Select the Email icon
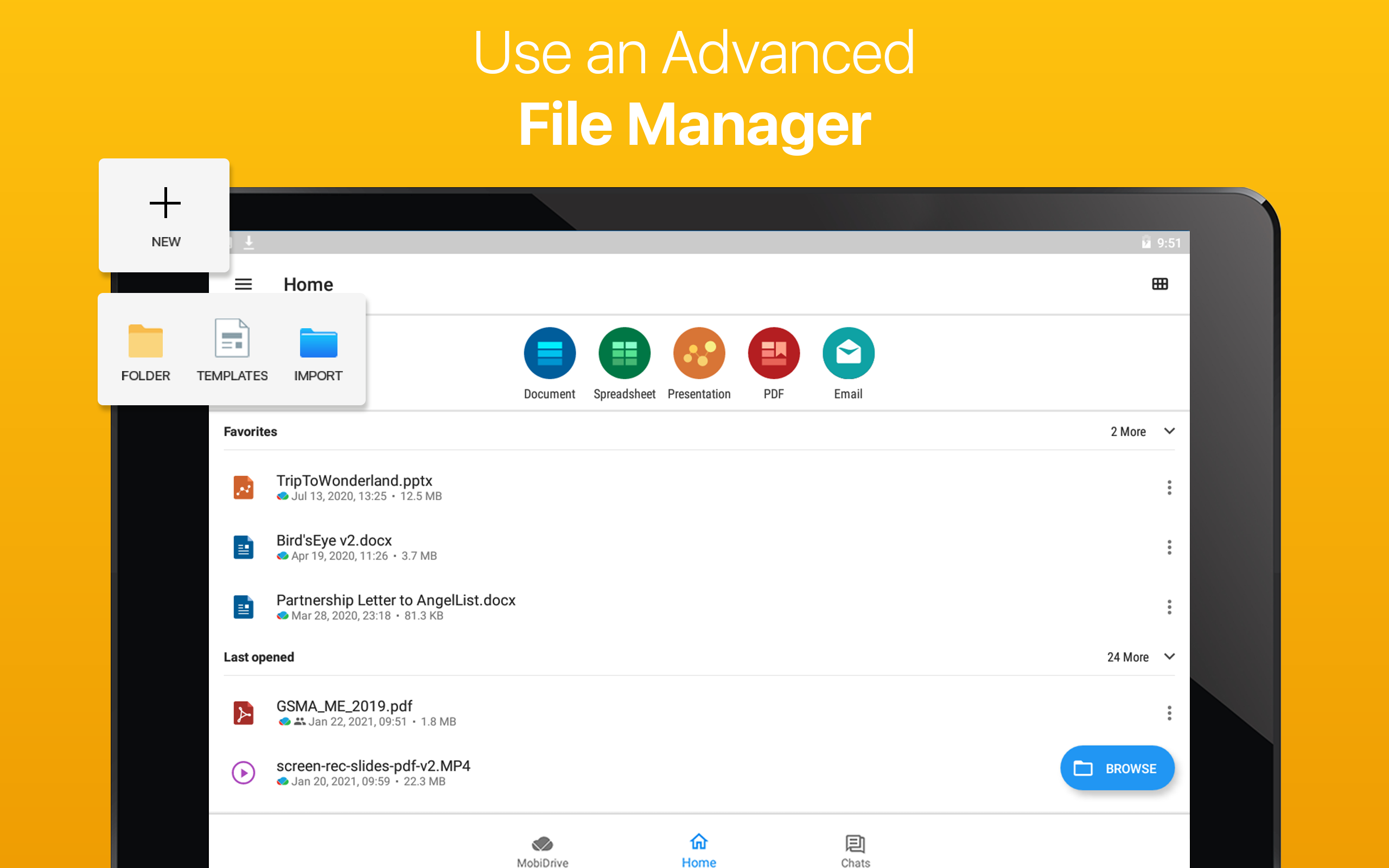 pyautogui.click(x=848, y=353)
